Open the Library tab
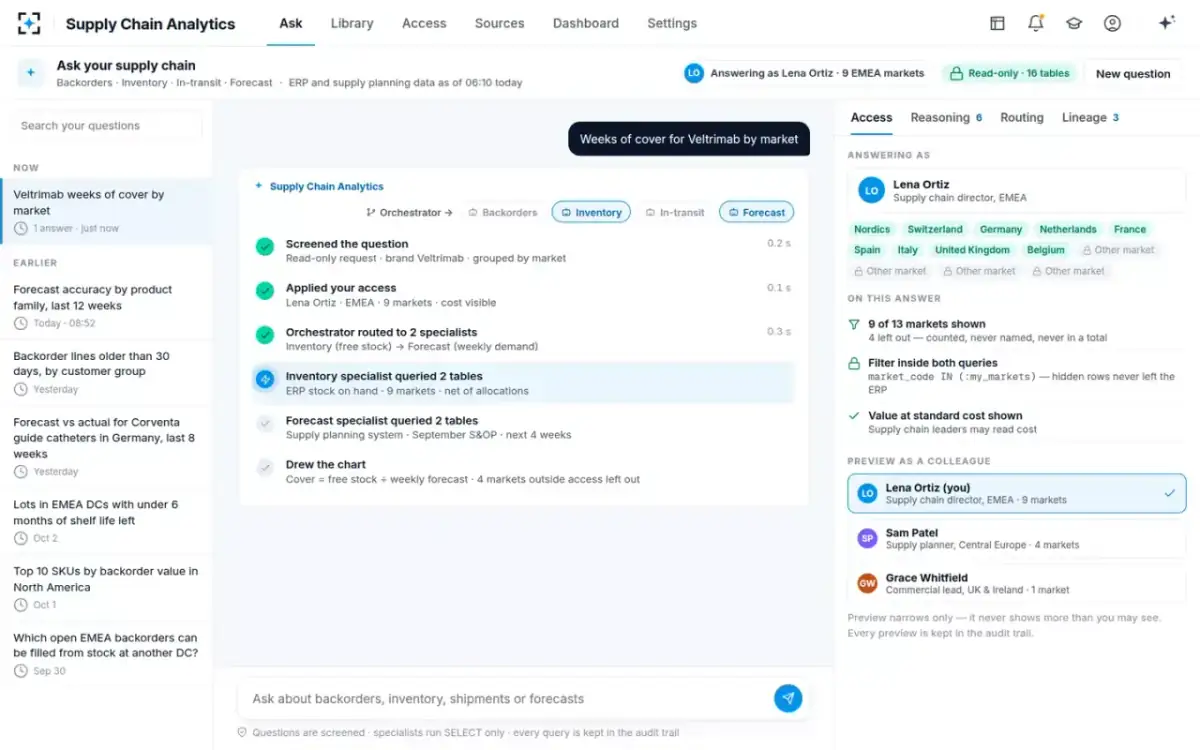Viewport: 1200px width, 750px height. [x=352, y=23]
